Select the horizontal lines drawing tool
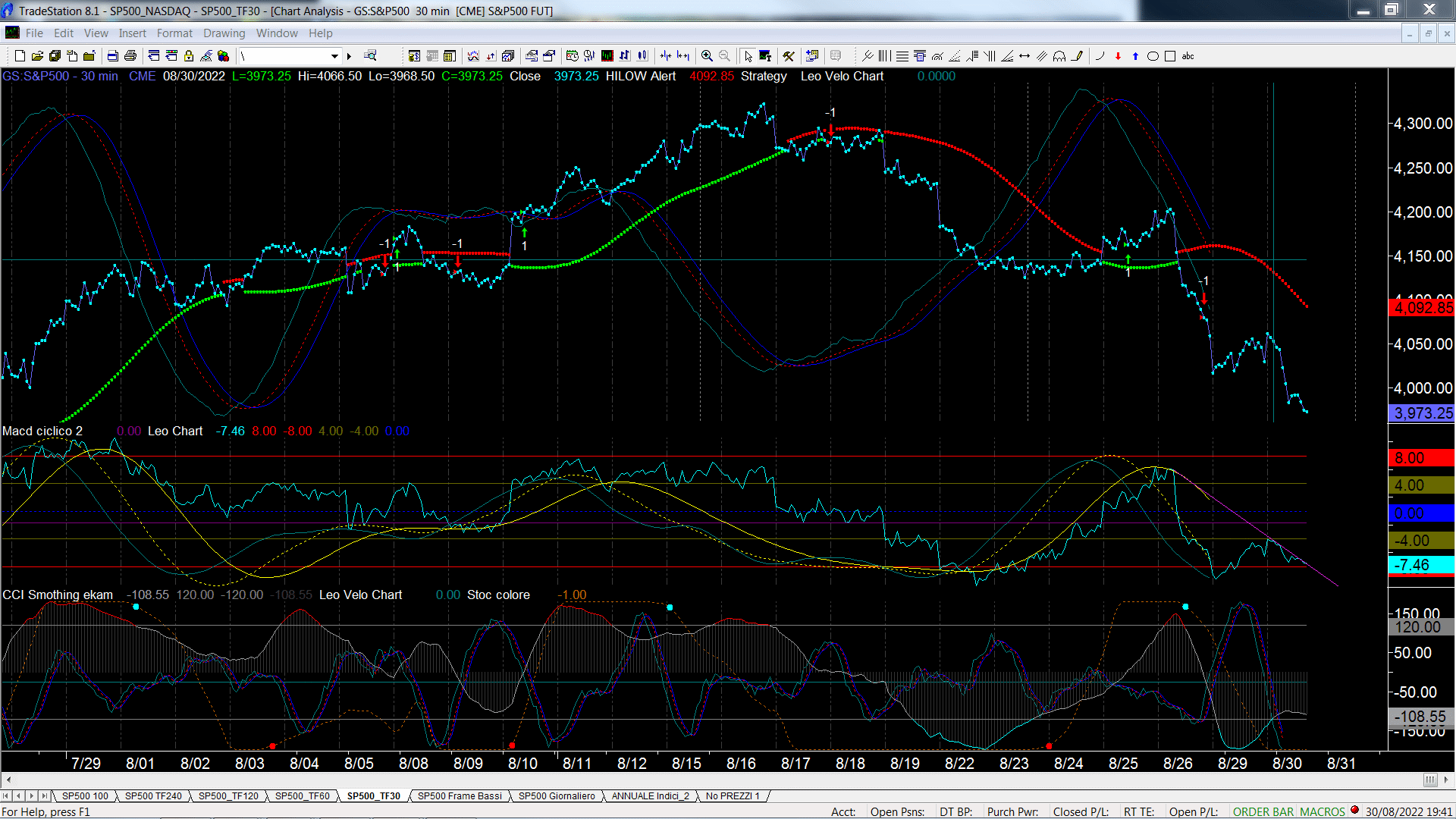Image resolution: width=1456 pixels, height=819 pixels. tap(902, 56)
